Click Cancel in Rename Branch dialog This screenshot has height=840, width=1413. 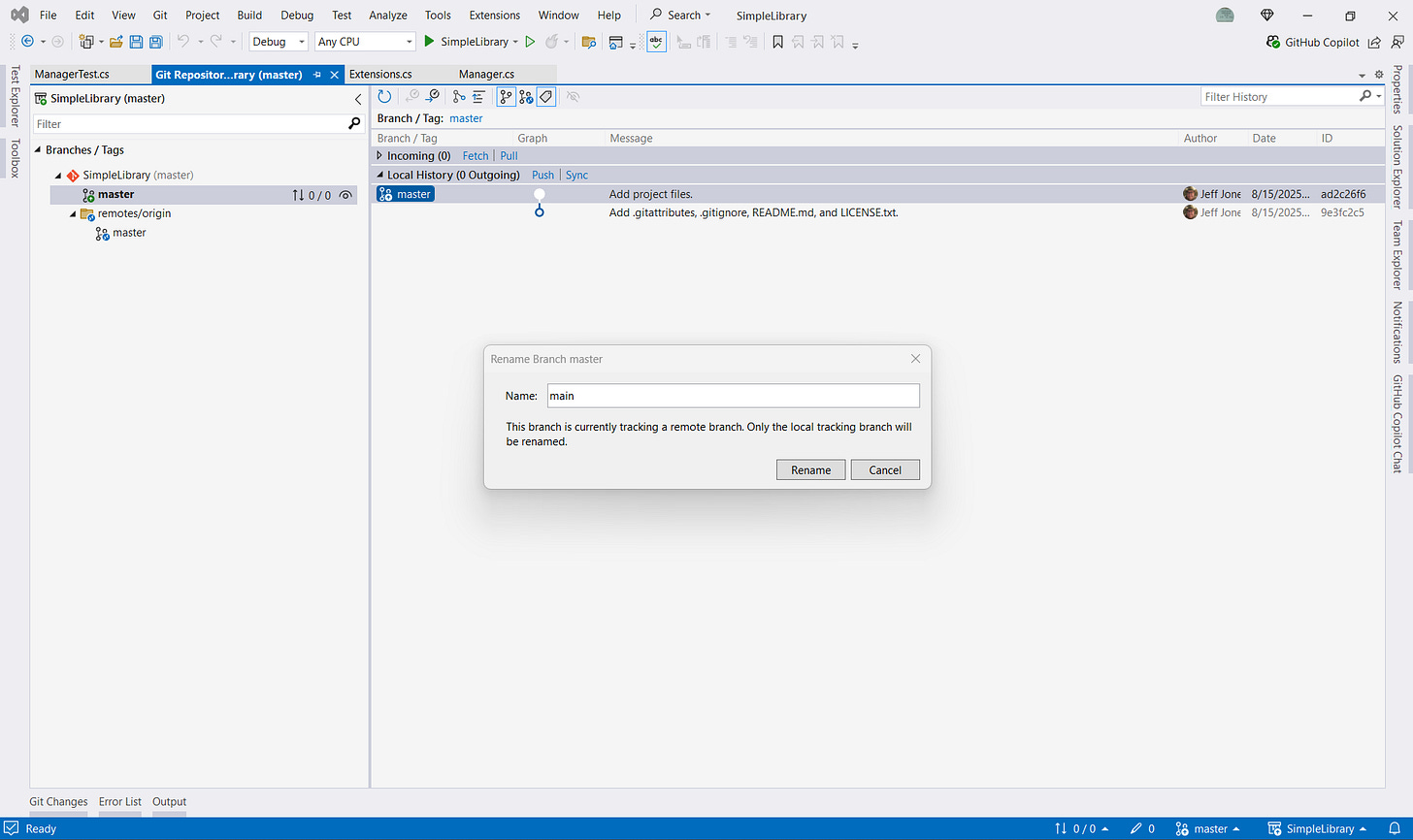(x=885, y=469)
